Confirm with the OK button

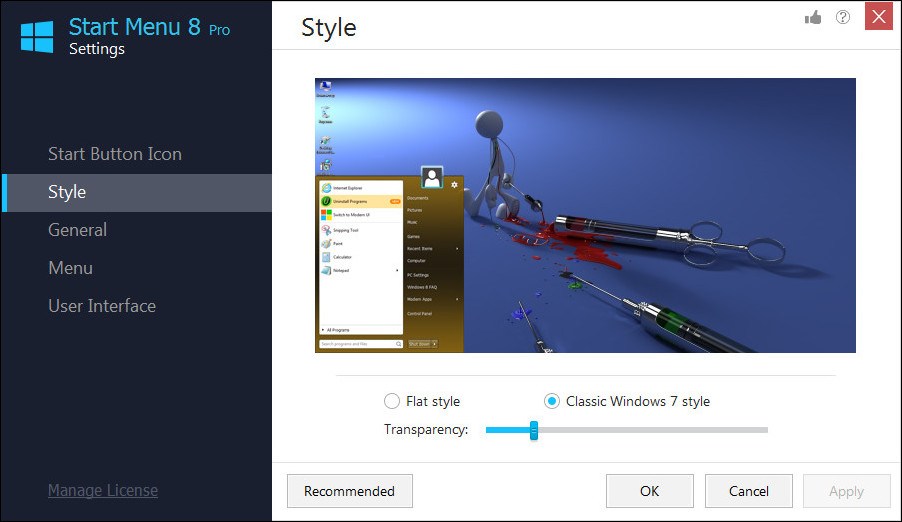[649, 491]
